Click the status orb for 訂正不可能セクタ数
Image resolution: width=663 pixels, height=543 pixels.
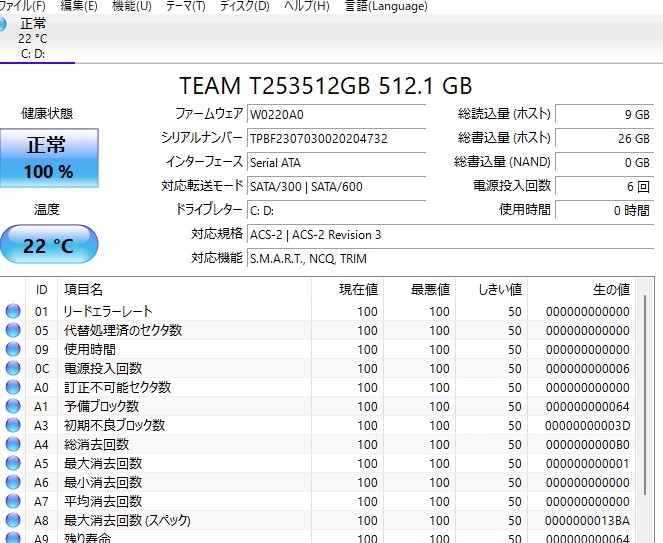click(13, 388)
